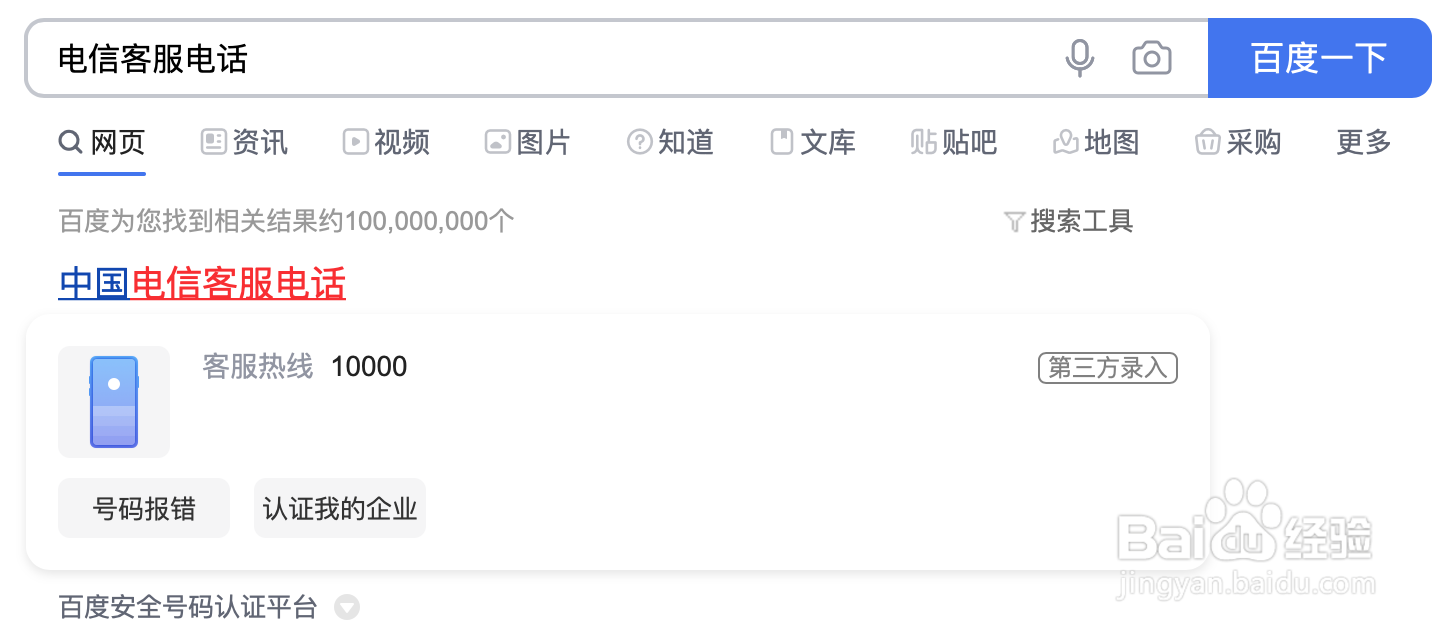Open the 采购 tab
Image resolution: width=1456 pixels, height=634 pixels.
(x=1238, y=142)
